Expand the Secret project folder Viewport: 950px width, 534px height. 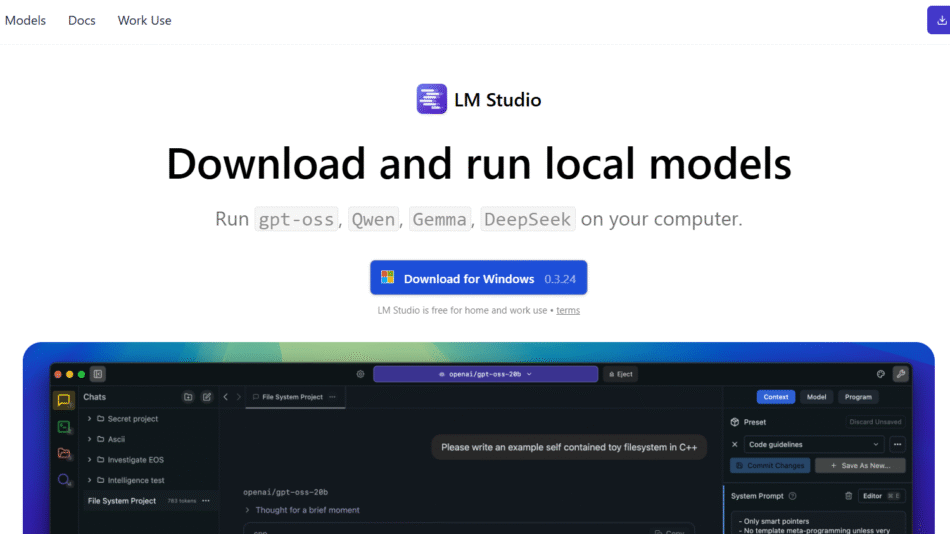tap(89, 419)
